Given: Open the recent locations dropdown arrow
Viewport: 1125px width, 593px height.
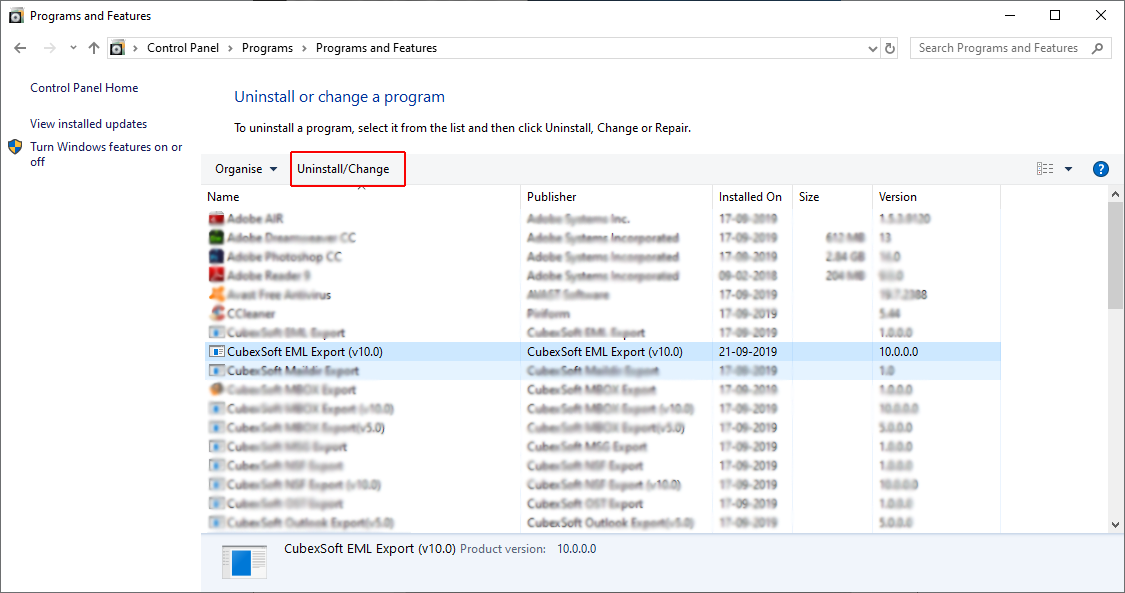Looking at the screenshot, I should 73,48.
